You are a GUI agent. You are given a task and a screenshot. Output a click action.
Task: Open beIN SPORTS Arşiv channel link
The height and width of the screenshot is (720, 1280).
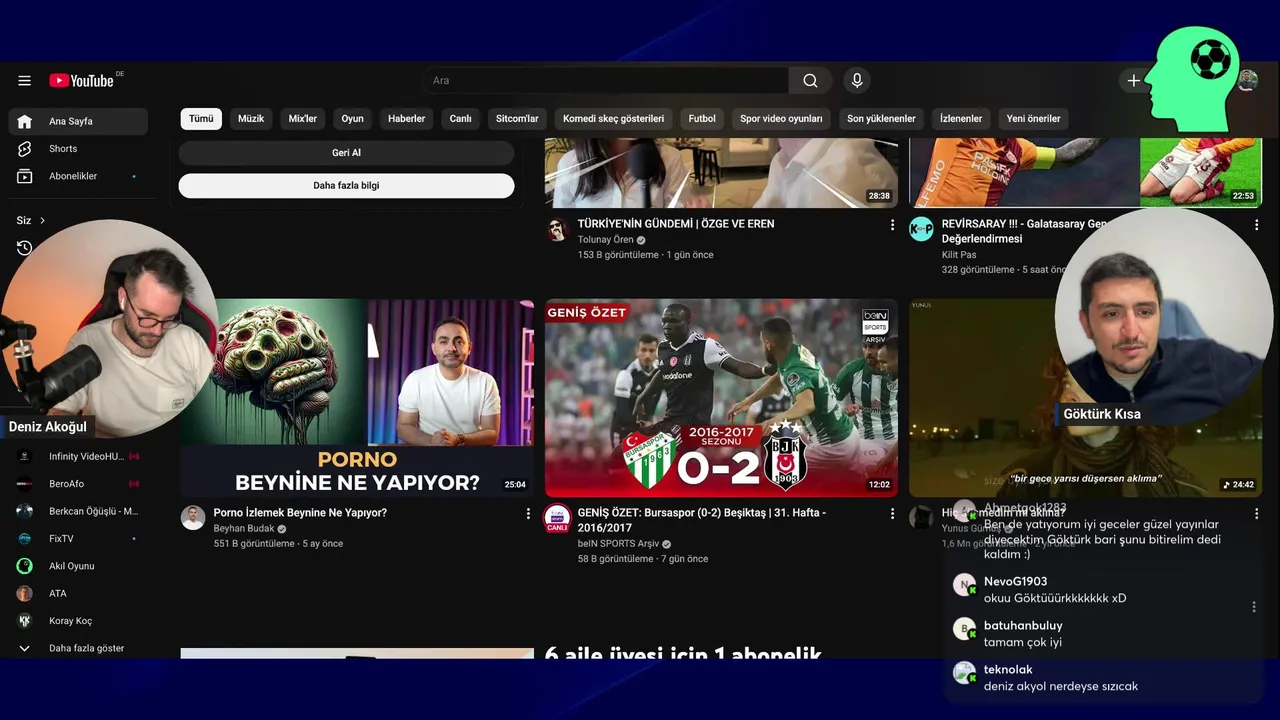click(x=618, y=544)
